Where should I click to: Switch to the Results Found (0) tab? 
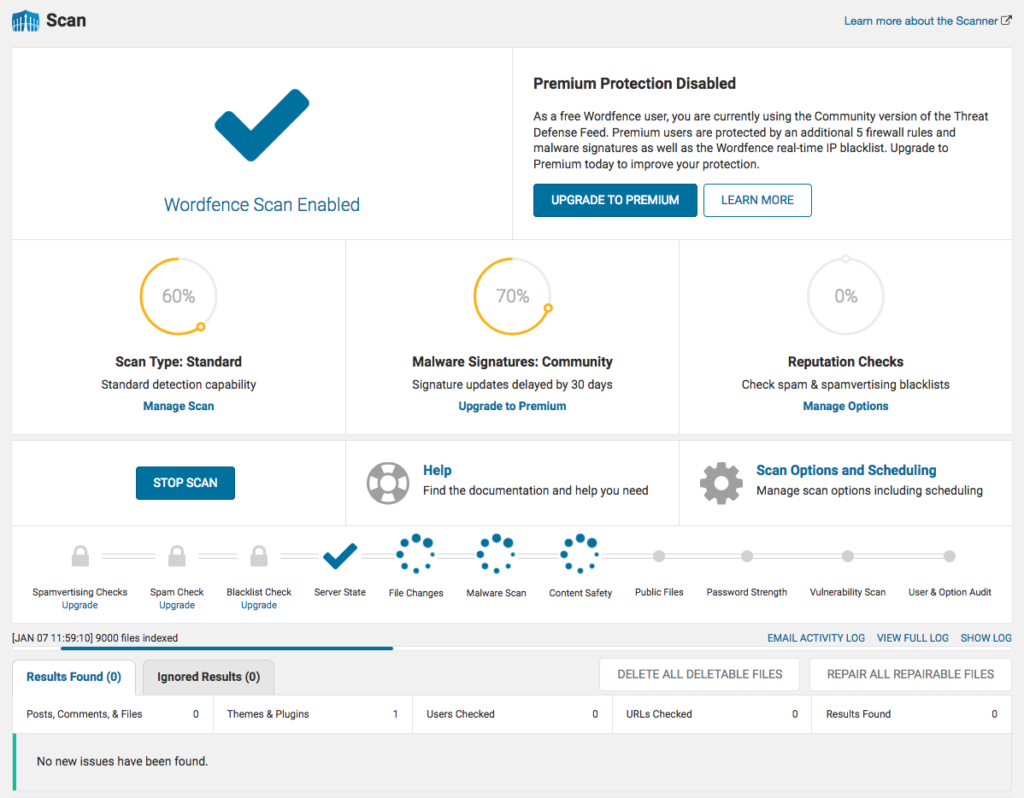[74, 677]
